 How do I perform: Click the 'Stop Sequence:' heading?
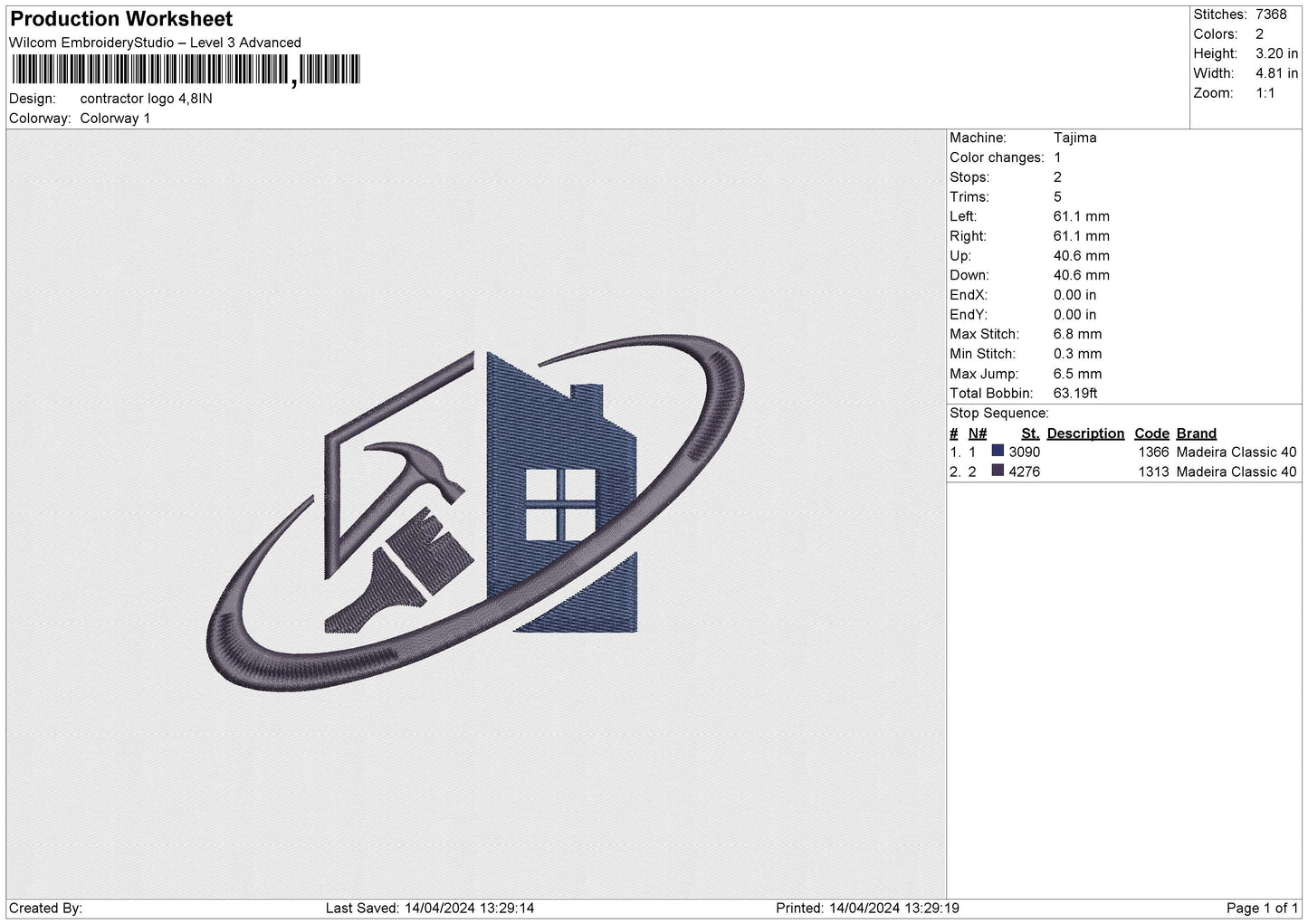pyautogui.click(x=999, y=414)
